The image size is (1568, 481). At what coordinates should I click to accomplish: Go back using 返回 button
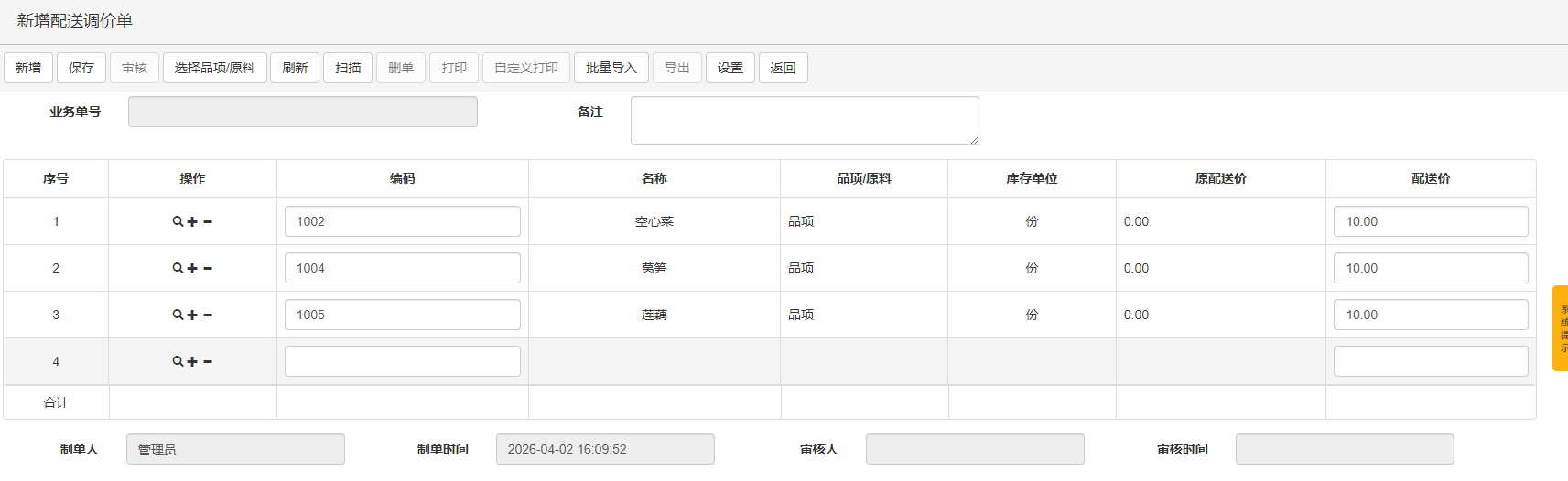[x=783, y=68]
